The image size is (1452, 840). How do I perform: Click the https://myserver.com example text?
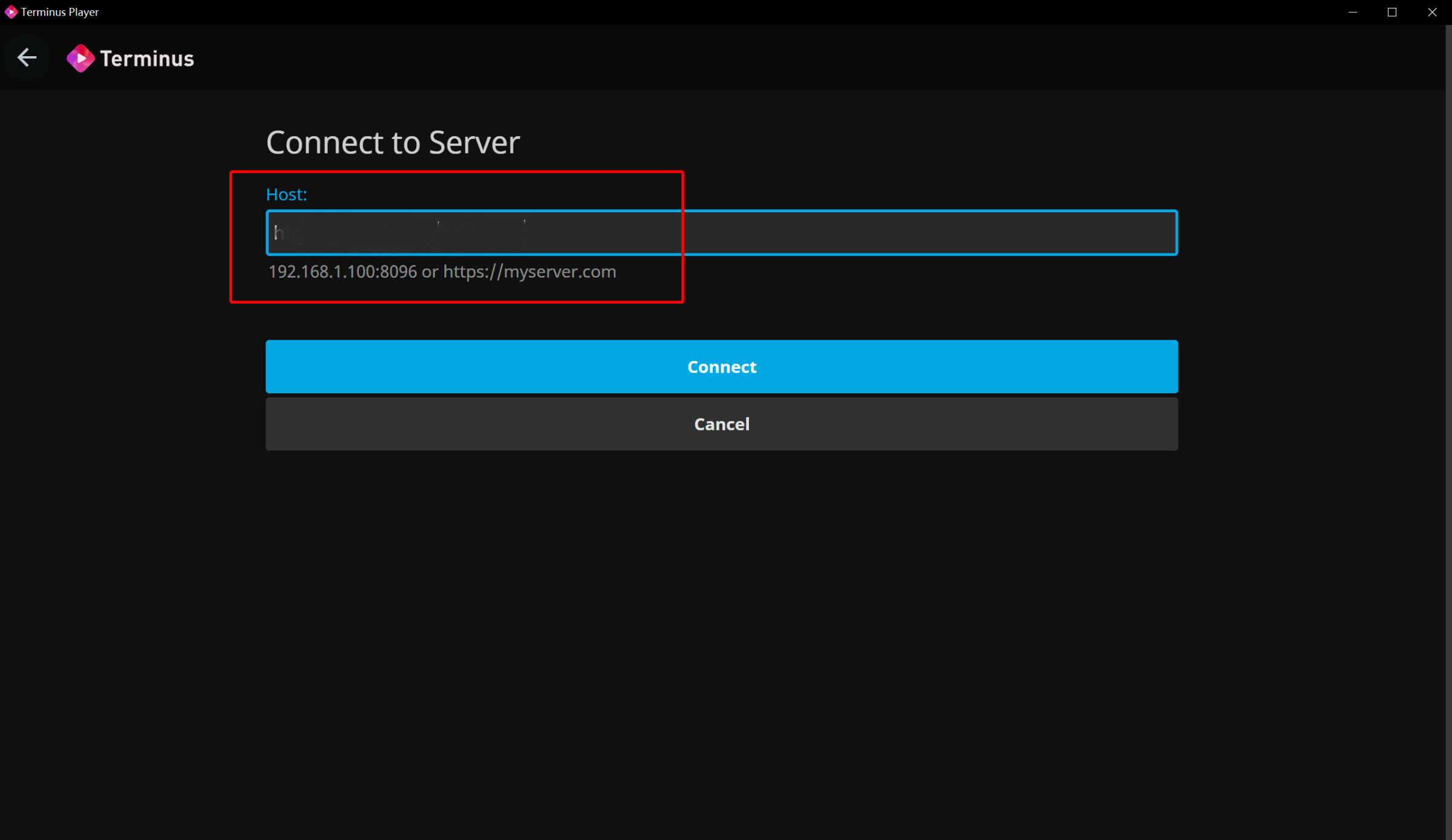pyautogui.click(x=529, y=272)
